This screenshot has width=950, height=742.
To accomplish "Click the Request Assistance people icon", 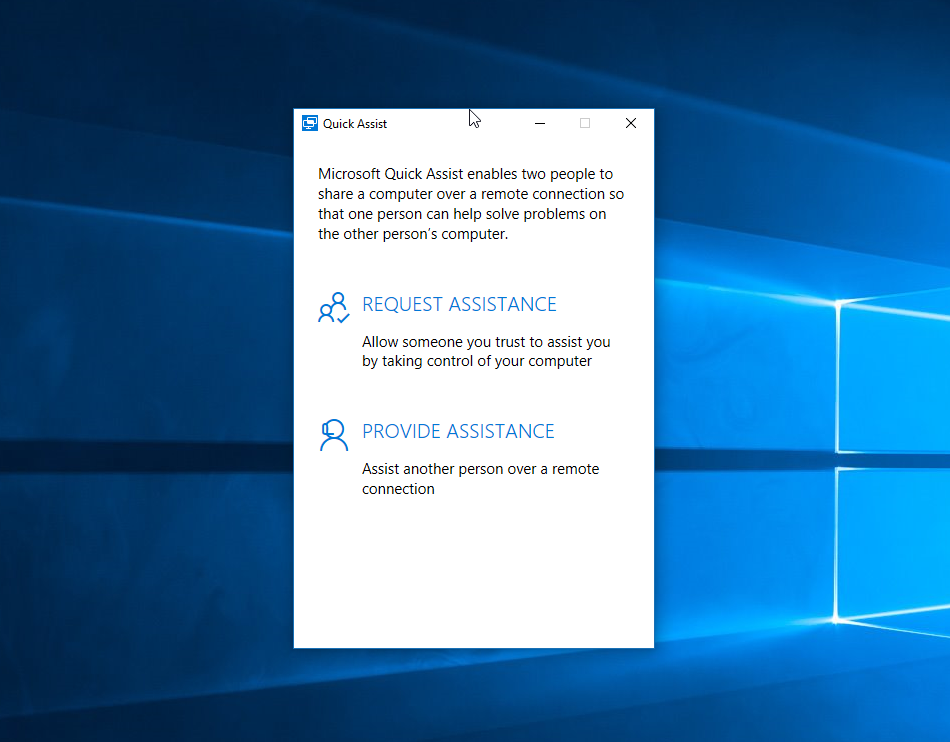I will point(333,307).
